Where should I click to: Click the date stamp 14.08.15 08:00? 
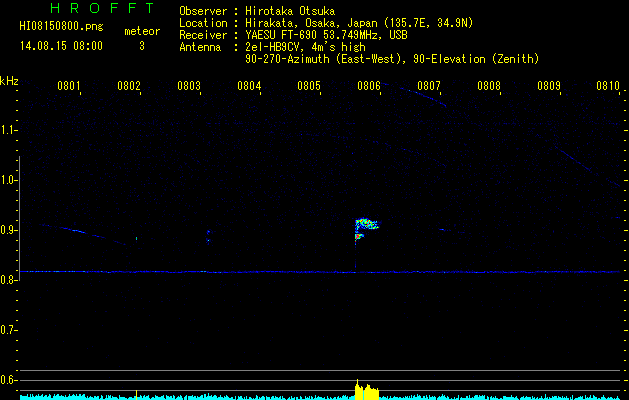coord(61,46)
